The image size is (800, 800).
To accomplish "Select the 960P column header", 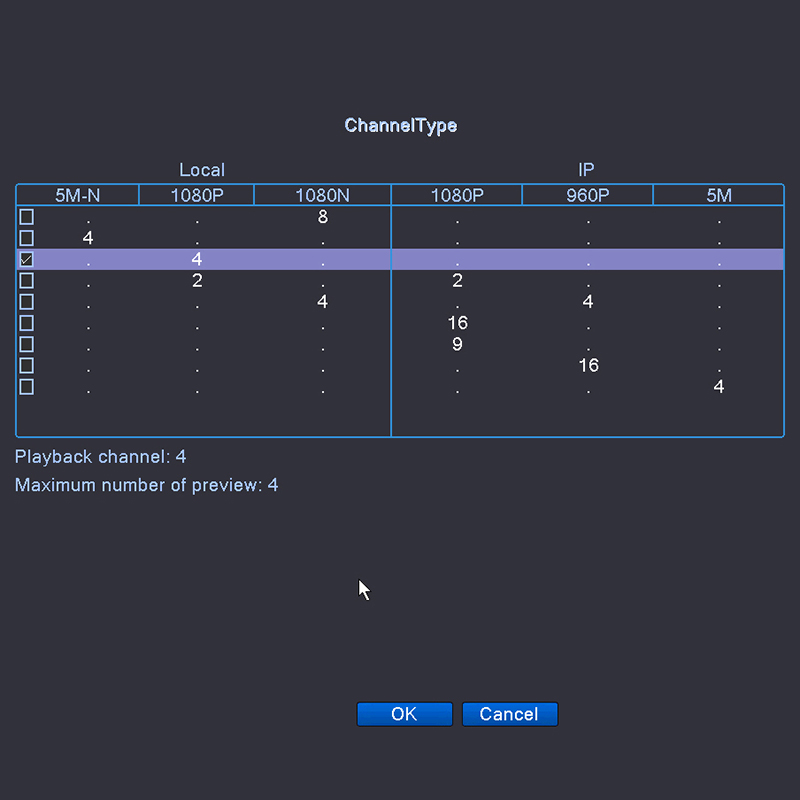I will click(588, 195).
